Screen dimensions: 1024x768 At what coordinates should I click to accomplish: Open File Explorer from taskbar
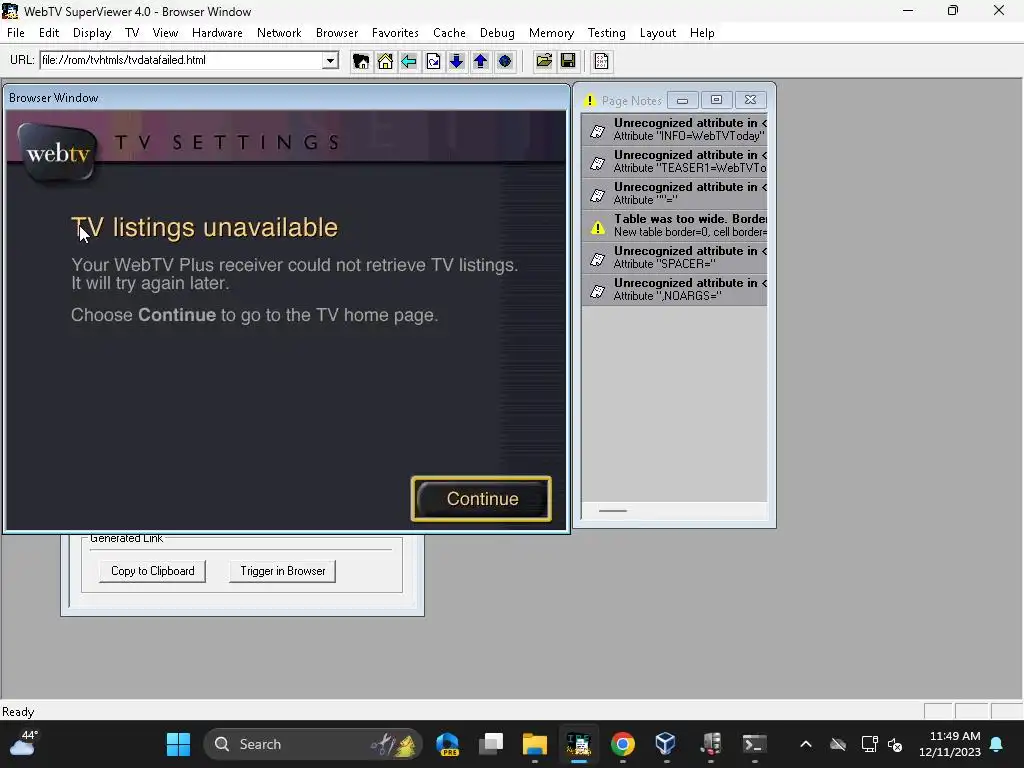[535, 744]
